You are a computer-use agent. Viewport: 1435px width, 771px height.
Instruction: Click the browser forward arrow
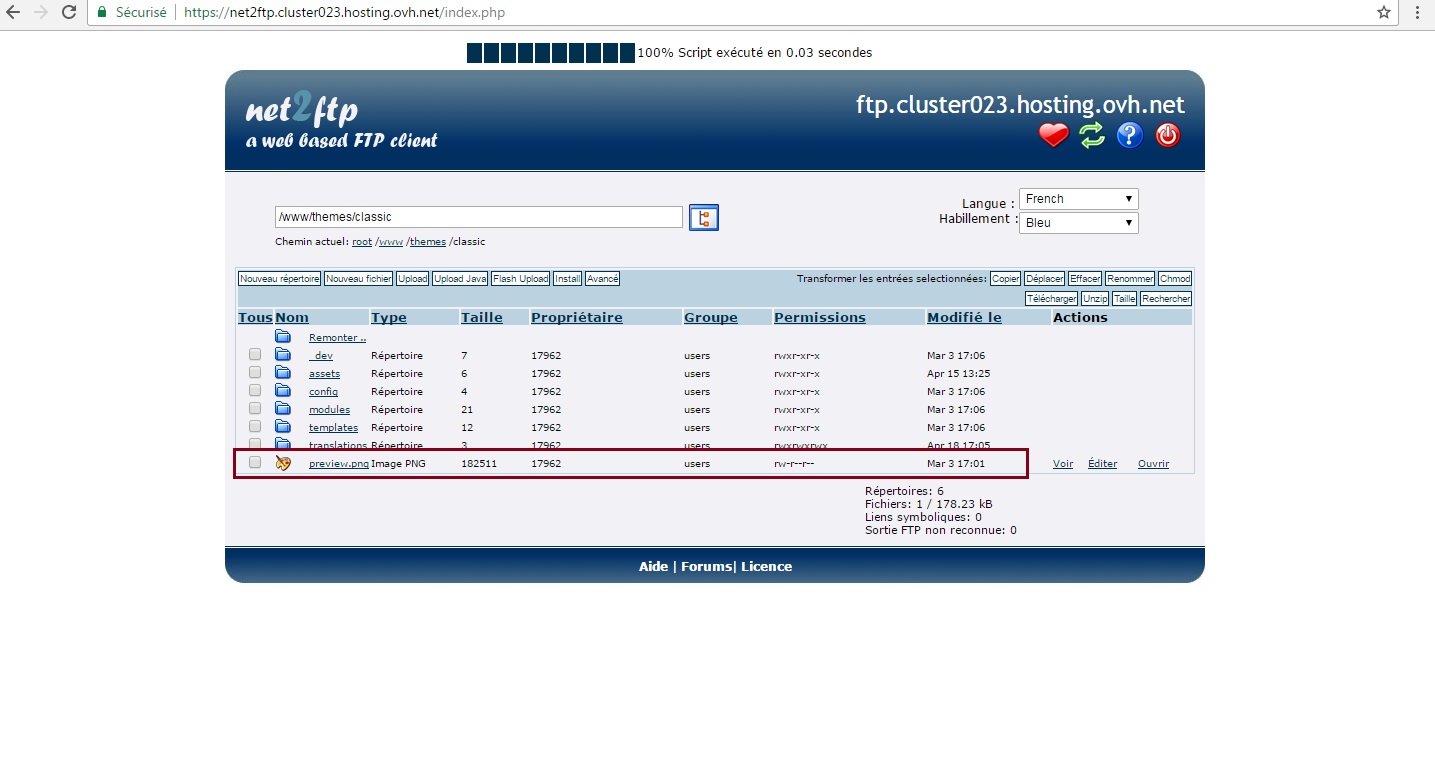coord(41,13)
